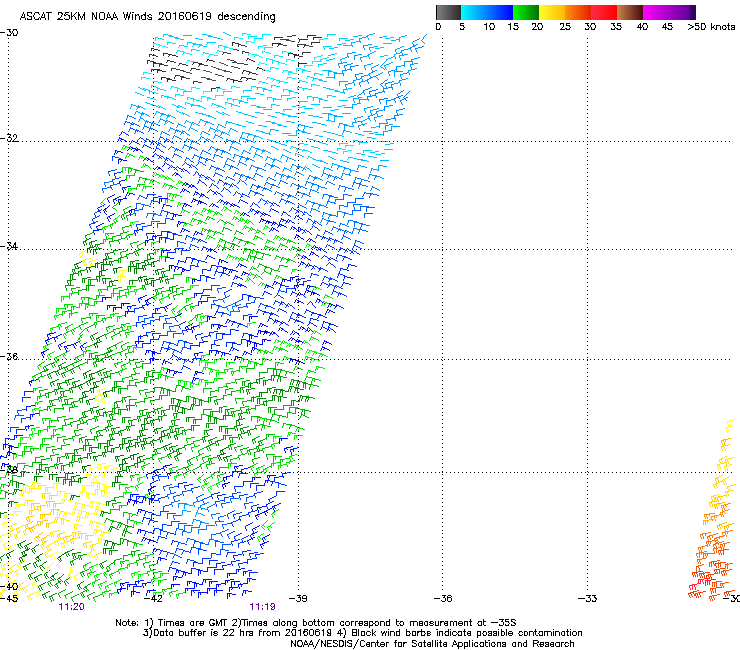Click latitude label -38 on left axis

tap(9, 470)
